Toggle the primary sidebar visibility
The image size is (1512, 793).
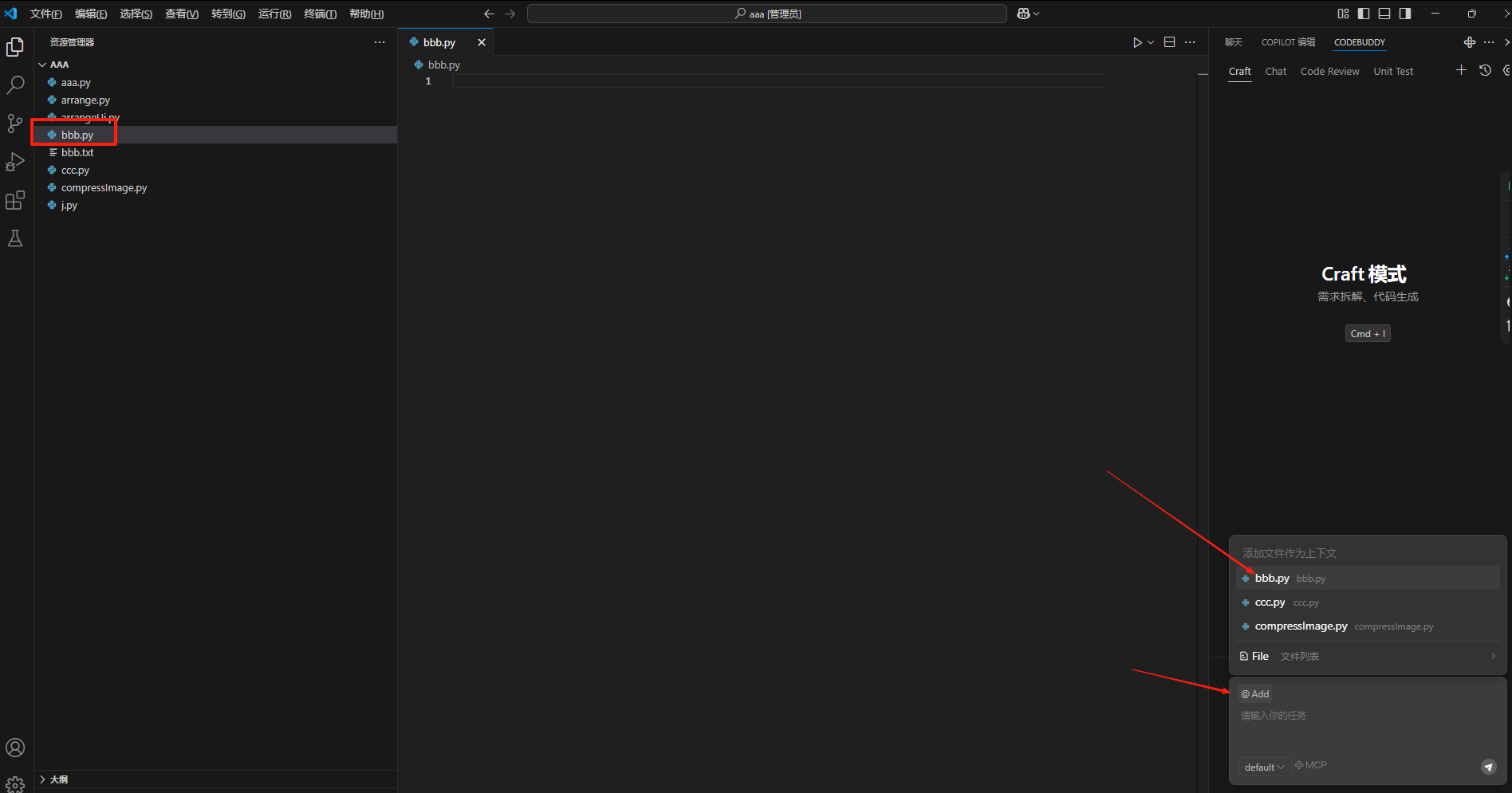click(1364, 14)
